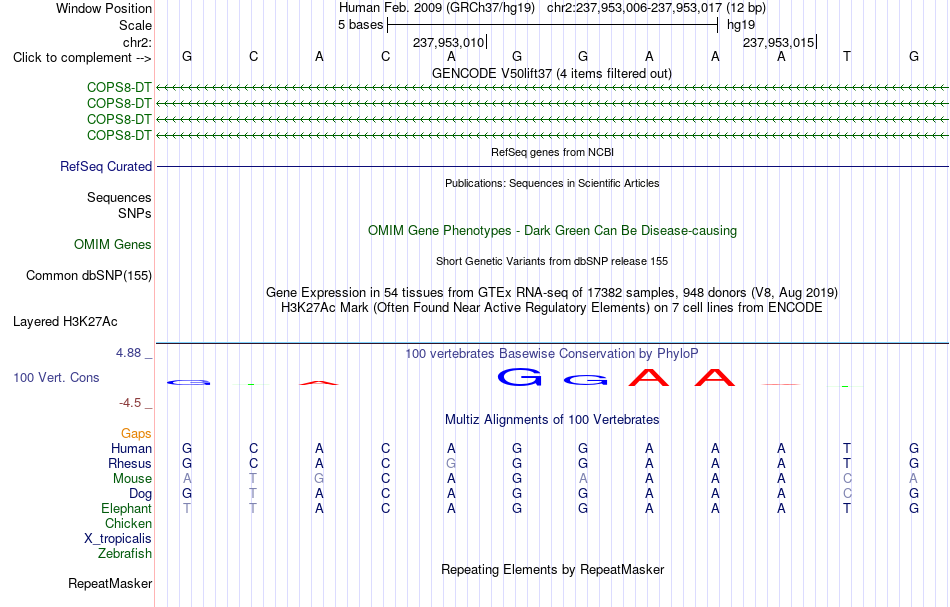Click the 100 Vert. Cons label
This screenshot has width=950, height=607.
(56, 378)
